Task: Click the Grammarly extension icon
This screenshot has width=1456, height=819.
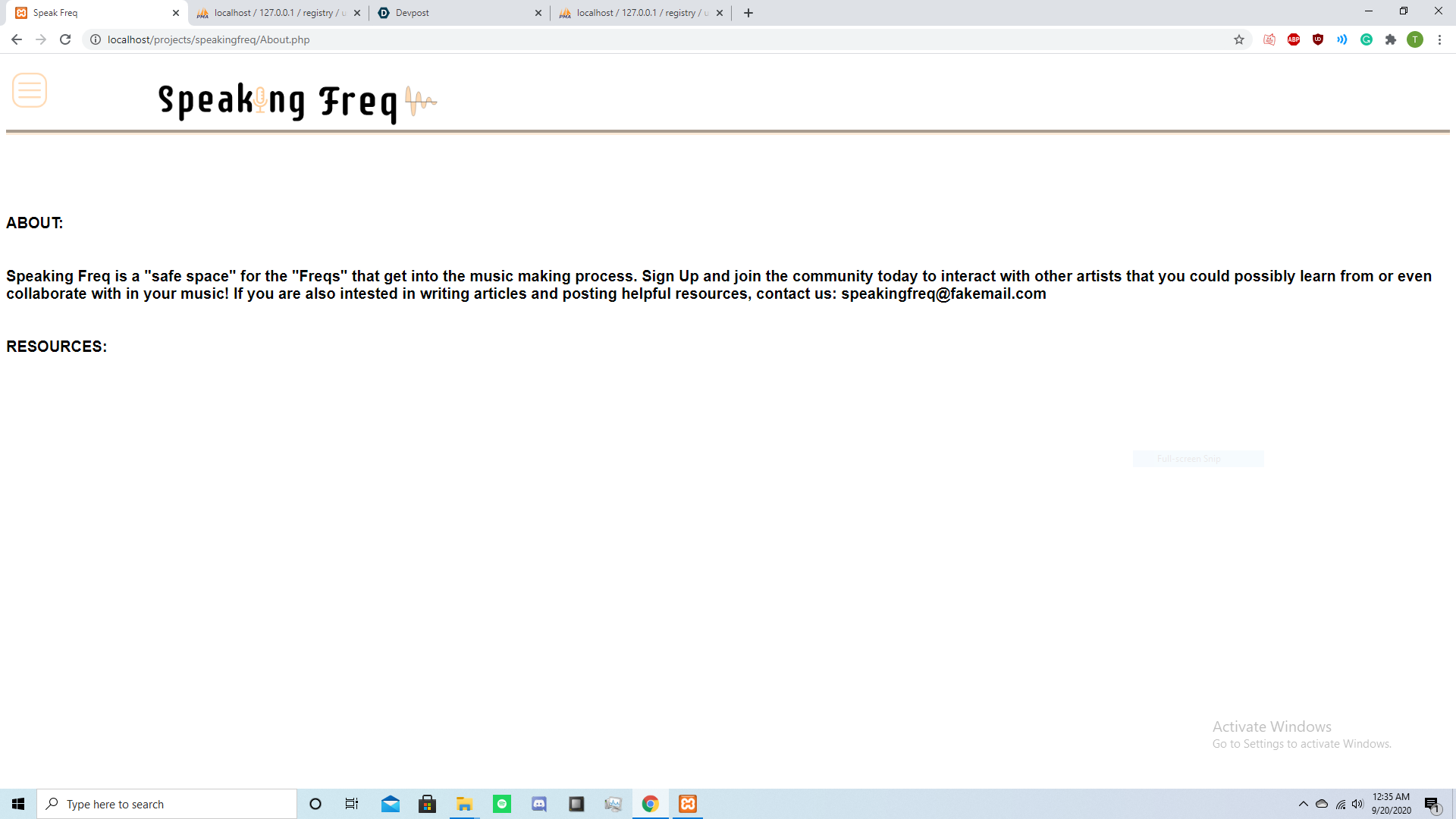Action: click(1367, 39)
